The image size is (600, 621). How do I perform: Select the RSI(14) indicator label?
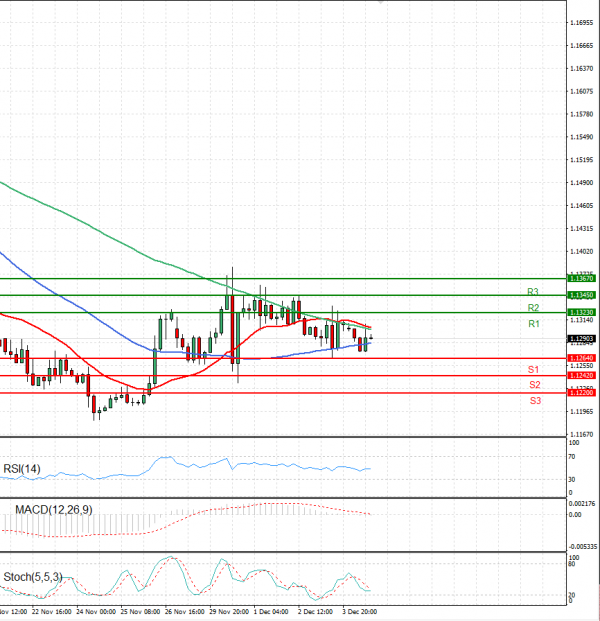21,468
